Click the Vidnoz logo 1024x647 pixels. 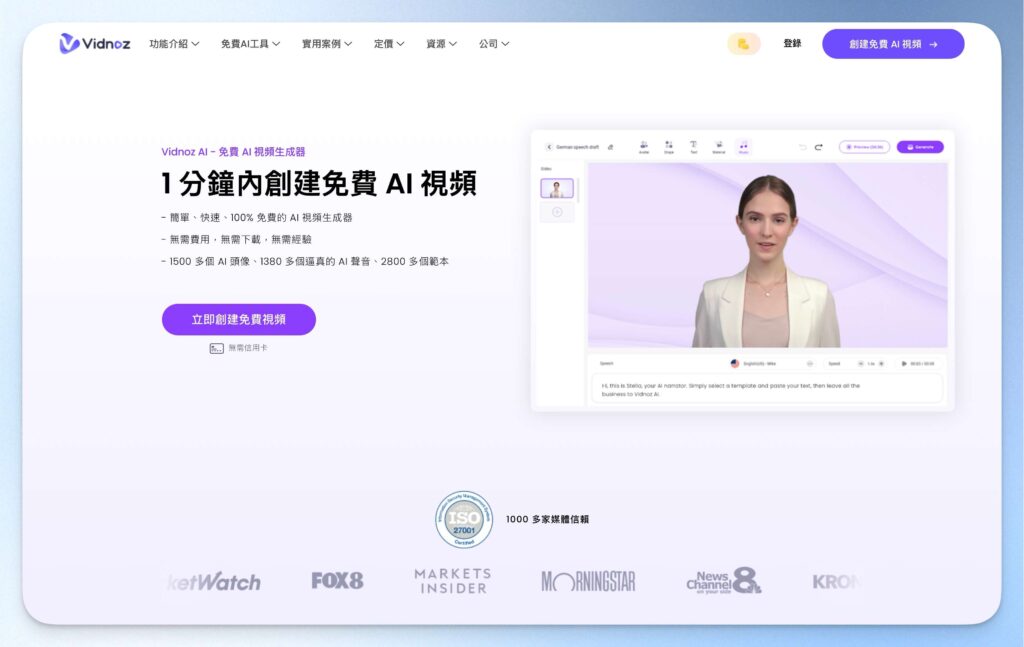[x=95, y=44]
